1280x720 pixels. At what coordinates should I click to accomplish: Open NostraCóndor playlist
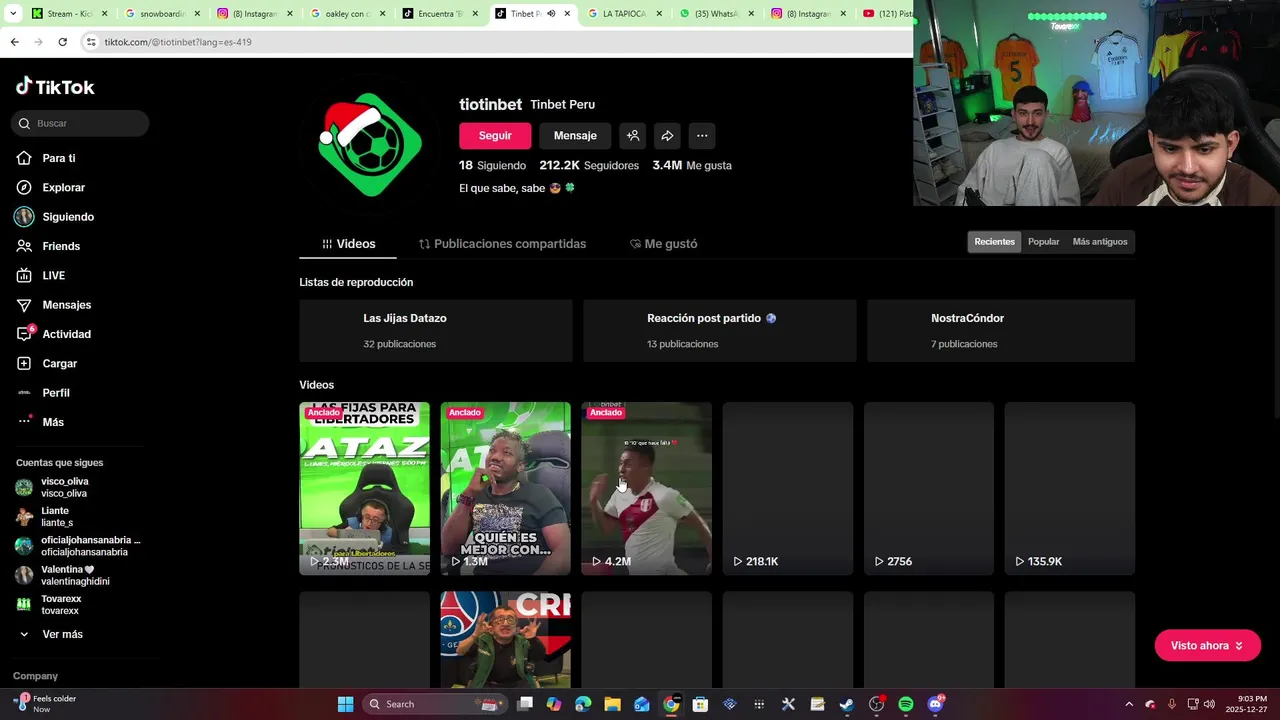coord(1001,331)
